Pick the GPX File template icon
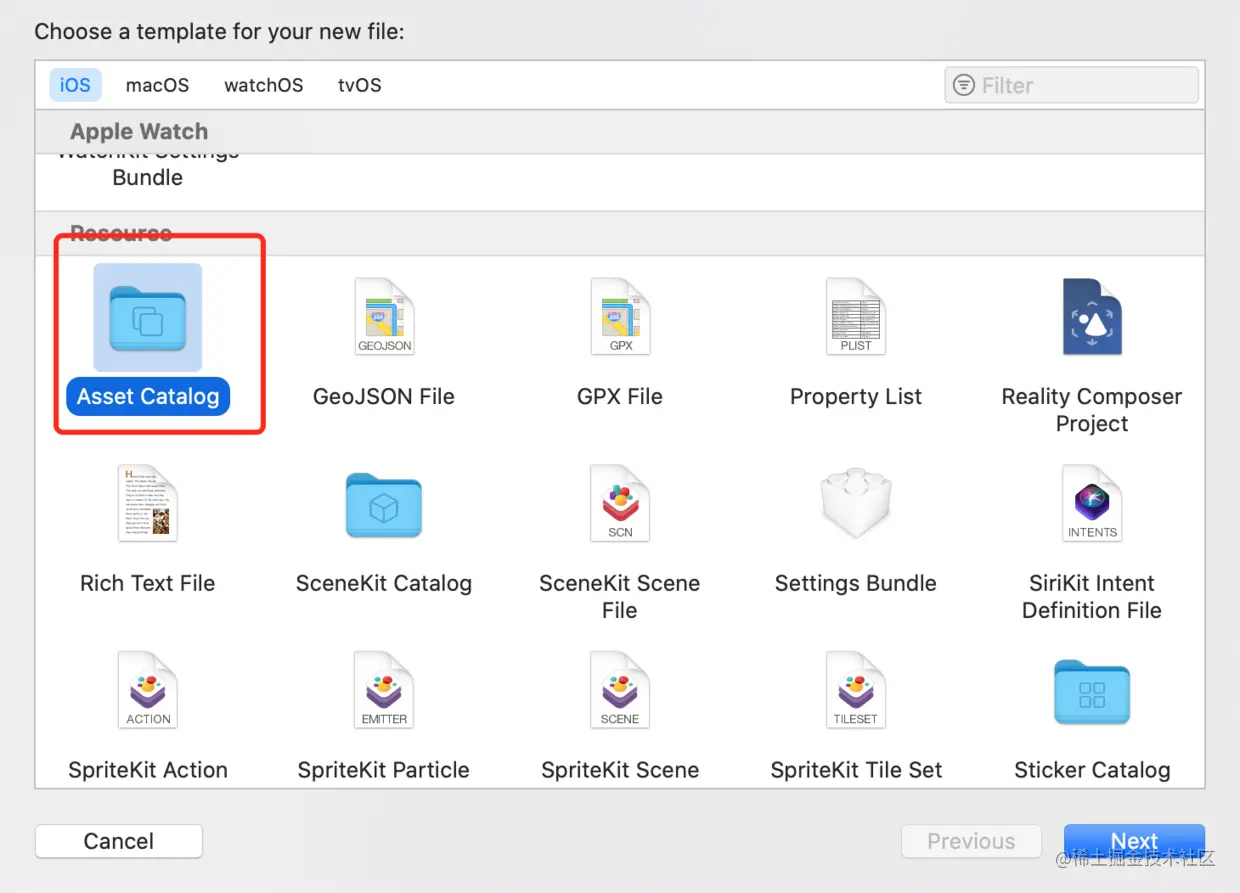The image size is (1240, 893). pyautogui.click(x=621, y=316)
